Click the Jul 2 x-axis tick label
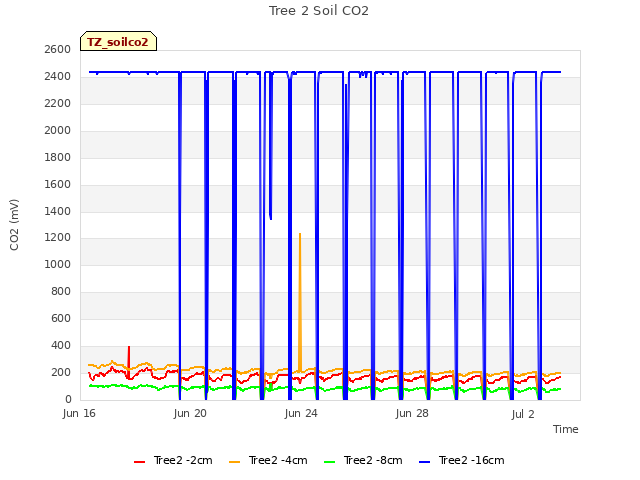The height and width of the screenshot is (480, 640). 523,414
